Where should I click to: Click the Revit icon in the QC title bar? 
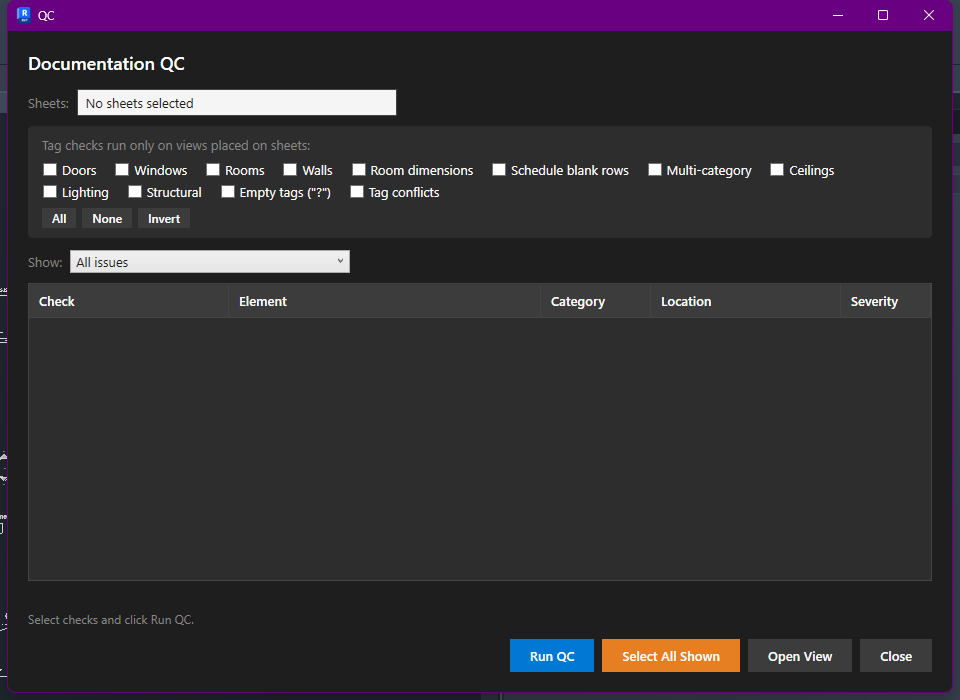24,15
